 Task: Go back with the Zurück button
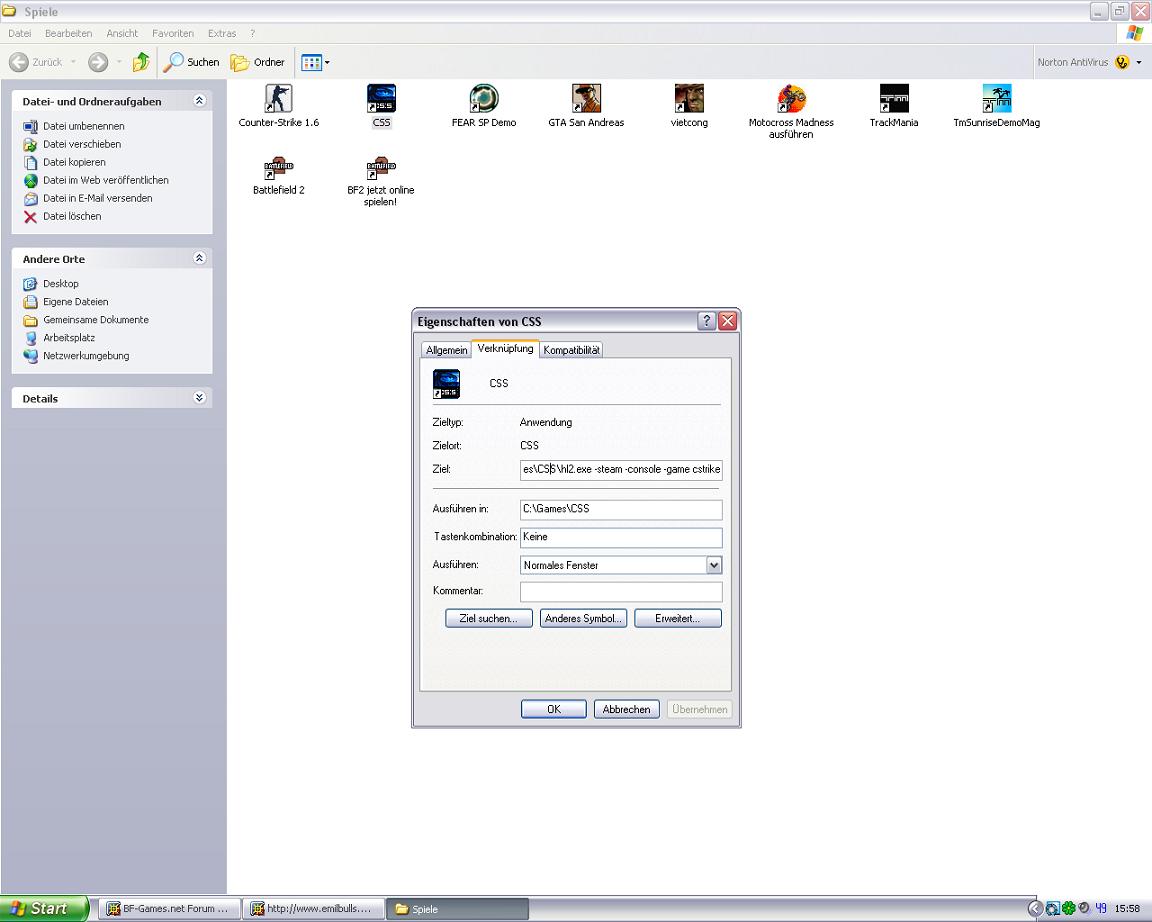(35, 62)
